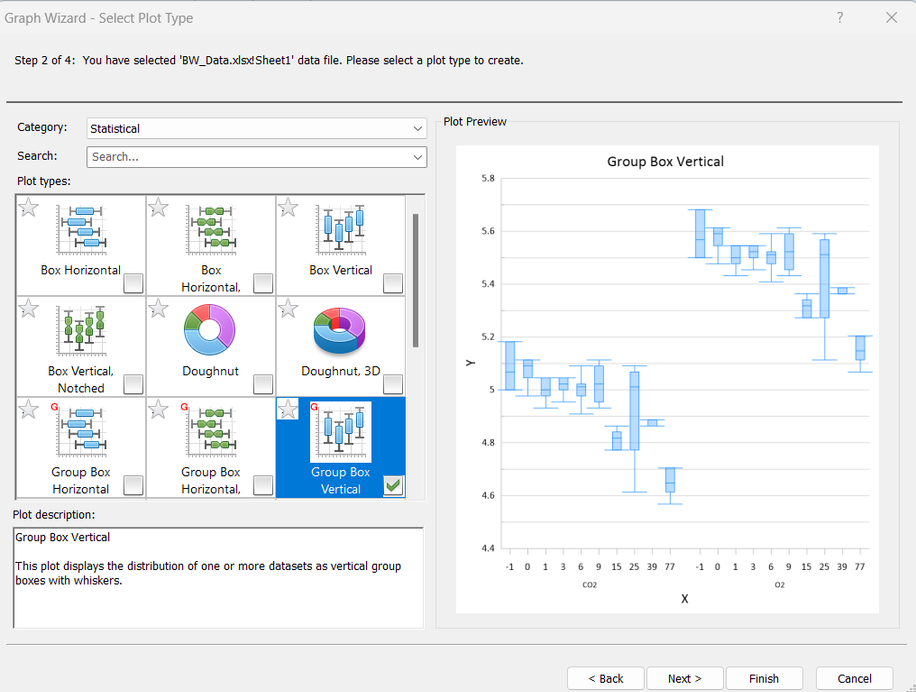The image size is (916, 692).
Task: Choose the Group Box Horizontal plot icon
Action: tap(81, 430)
